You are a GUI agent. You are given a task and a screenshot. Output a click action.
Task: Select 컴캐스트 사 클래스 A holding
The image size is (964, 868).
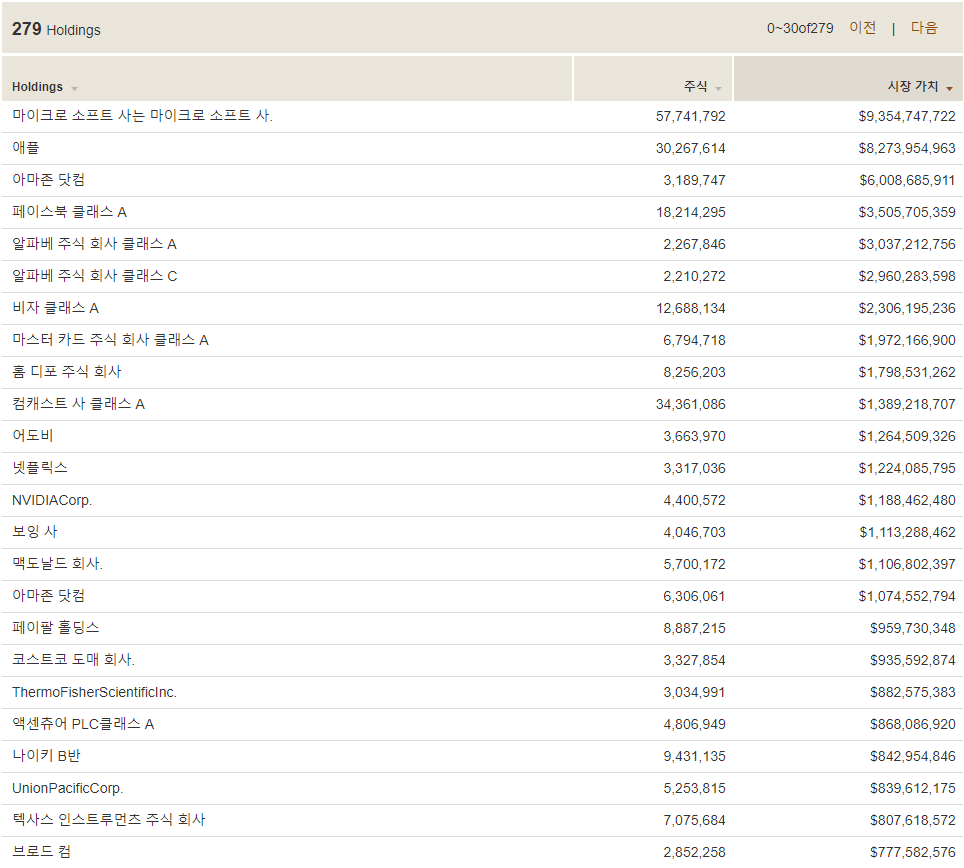pos(78,403)
